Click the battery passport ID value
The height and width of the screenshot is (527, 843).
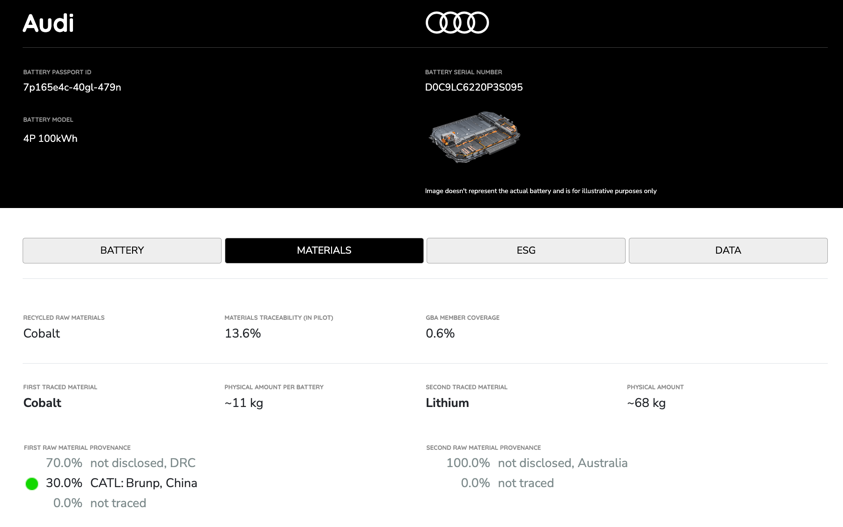coord(72,88)
